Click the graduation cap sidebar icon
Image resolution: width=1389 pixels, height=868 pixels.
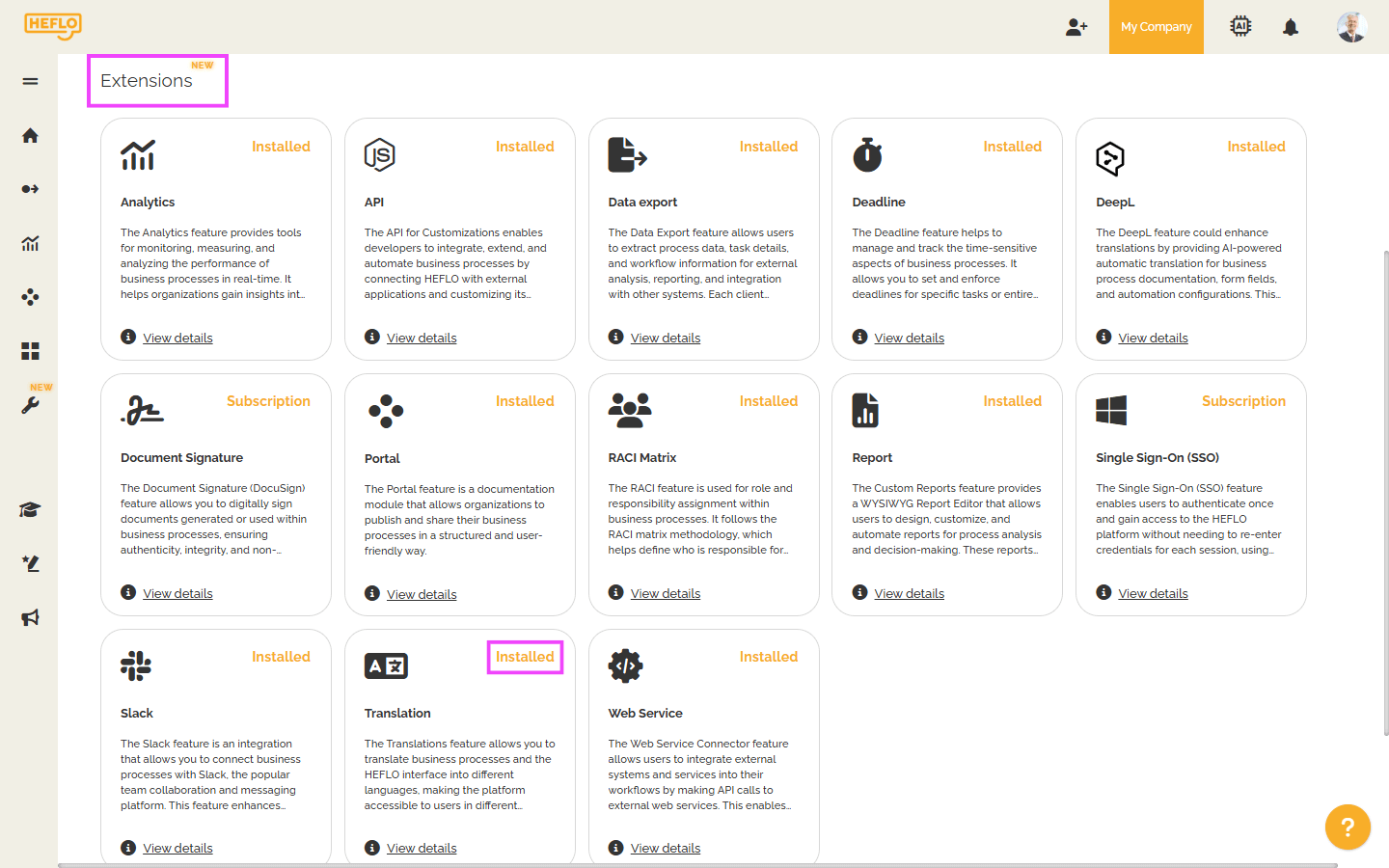coord(30,510)
